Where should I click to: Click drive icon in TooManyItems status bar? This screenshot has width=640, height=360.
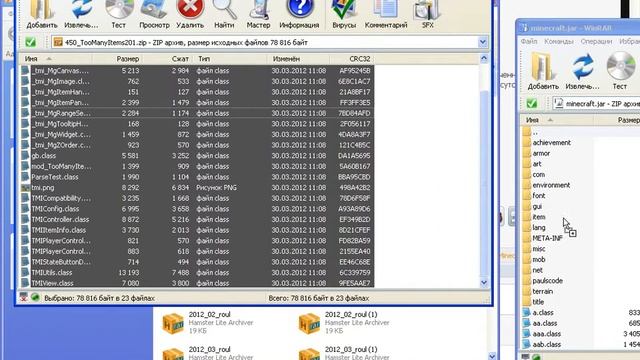tap(23, 298)
